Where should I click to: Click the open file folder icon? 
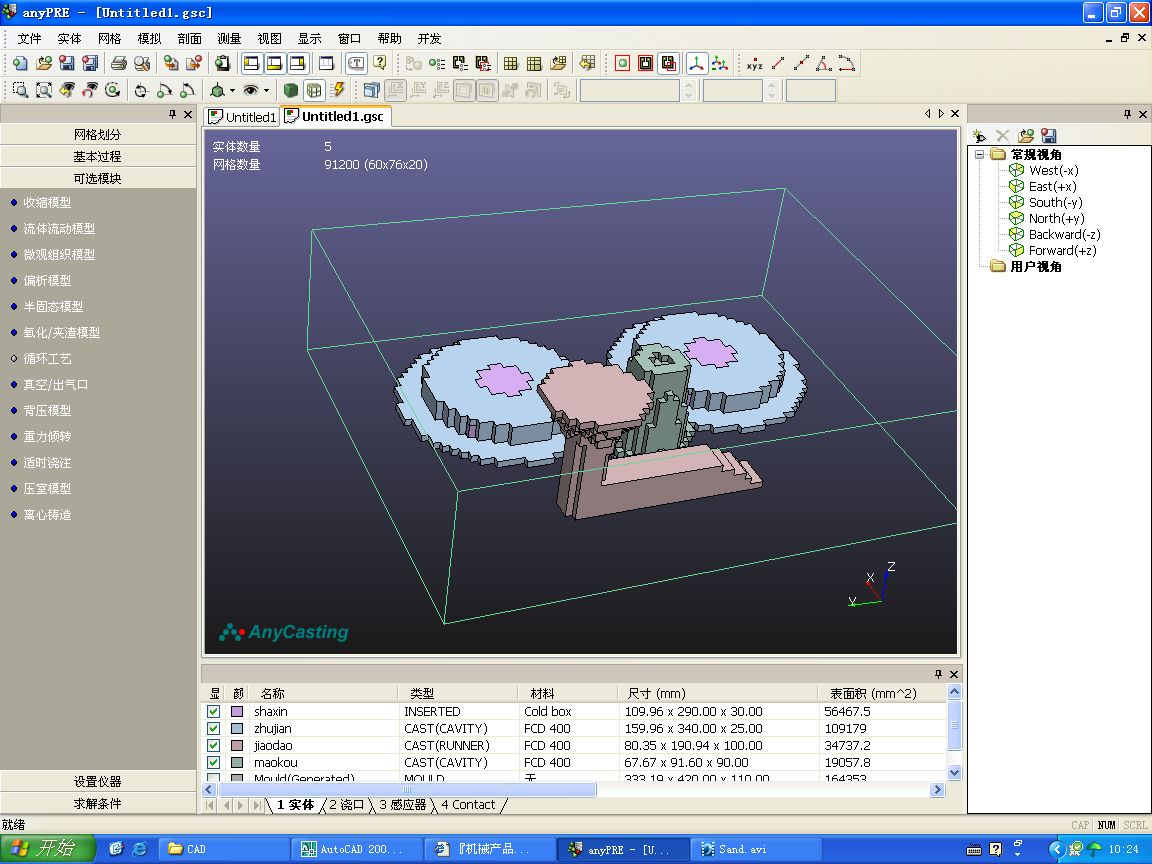pyautogui.click(x=43, y=63)
